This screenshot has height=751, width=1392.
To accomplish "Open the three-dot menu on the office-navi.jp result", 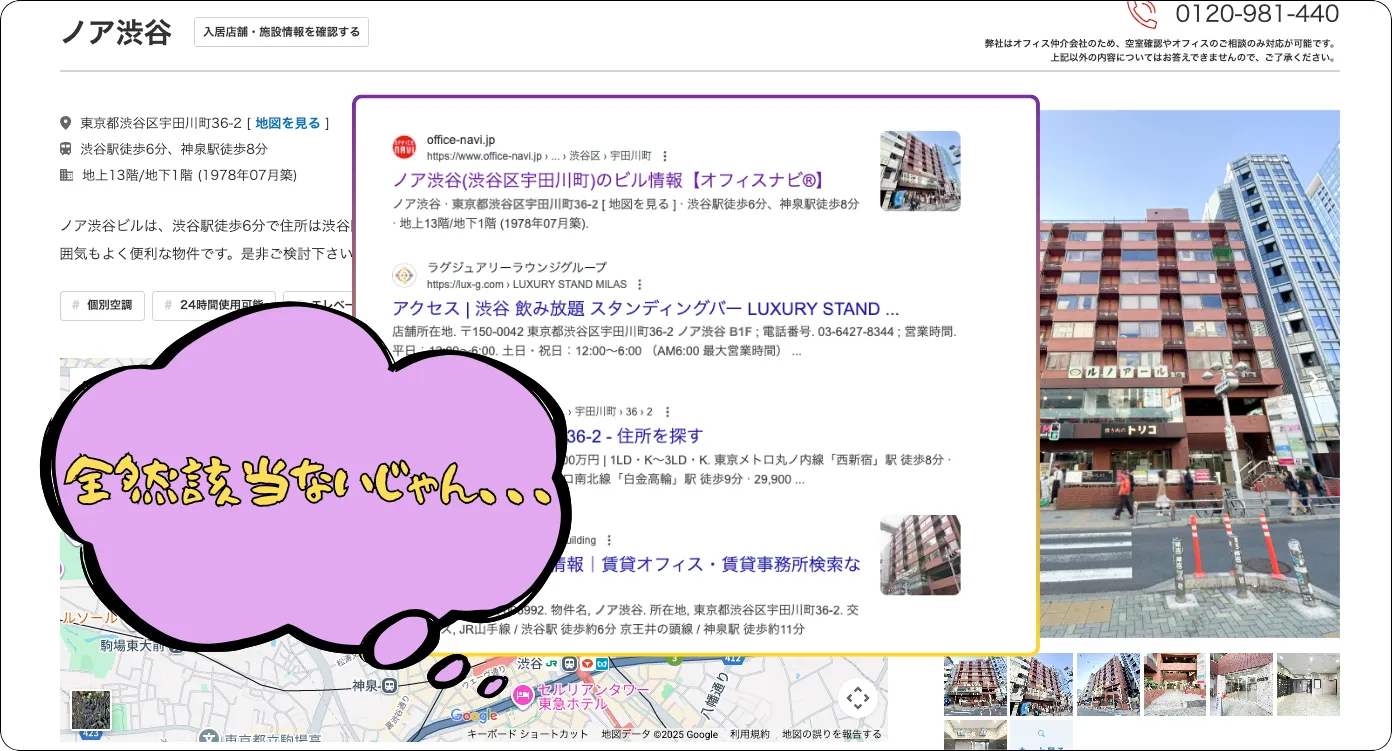I will coord(664,155).
